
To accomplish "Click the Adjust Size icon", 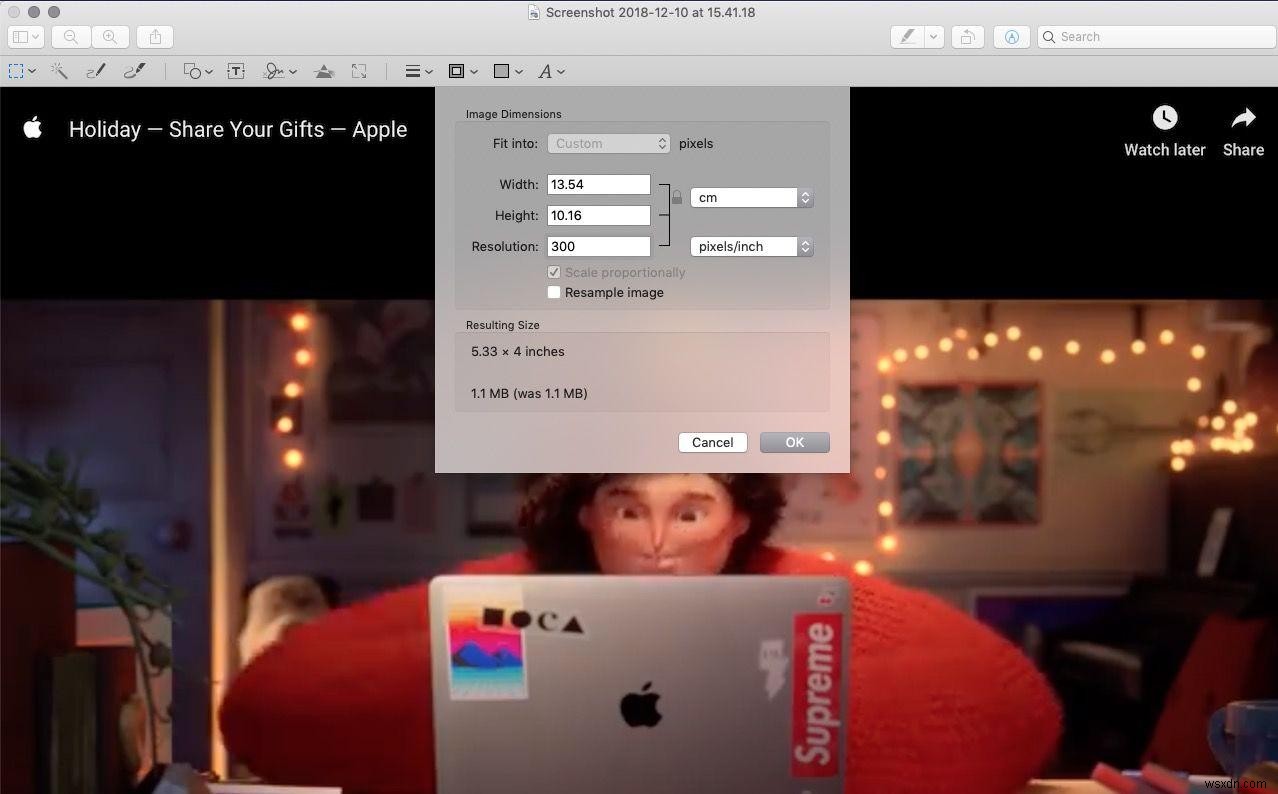I will [x=359, y=70].
